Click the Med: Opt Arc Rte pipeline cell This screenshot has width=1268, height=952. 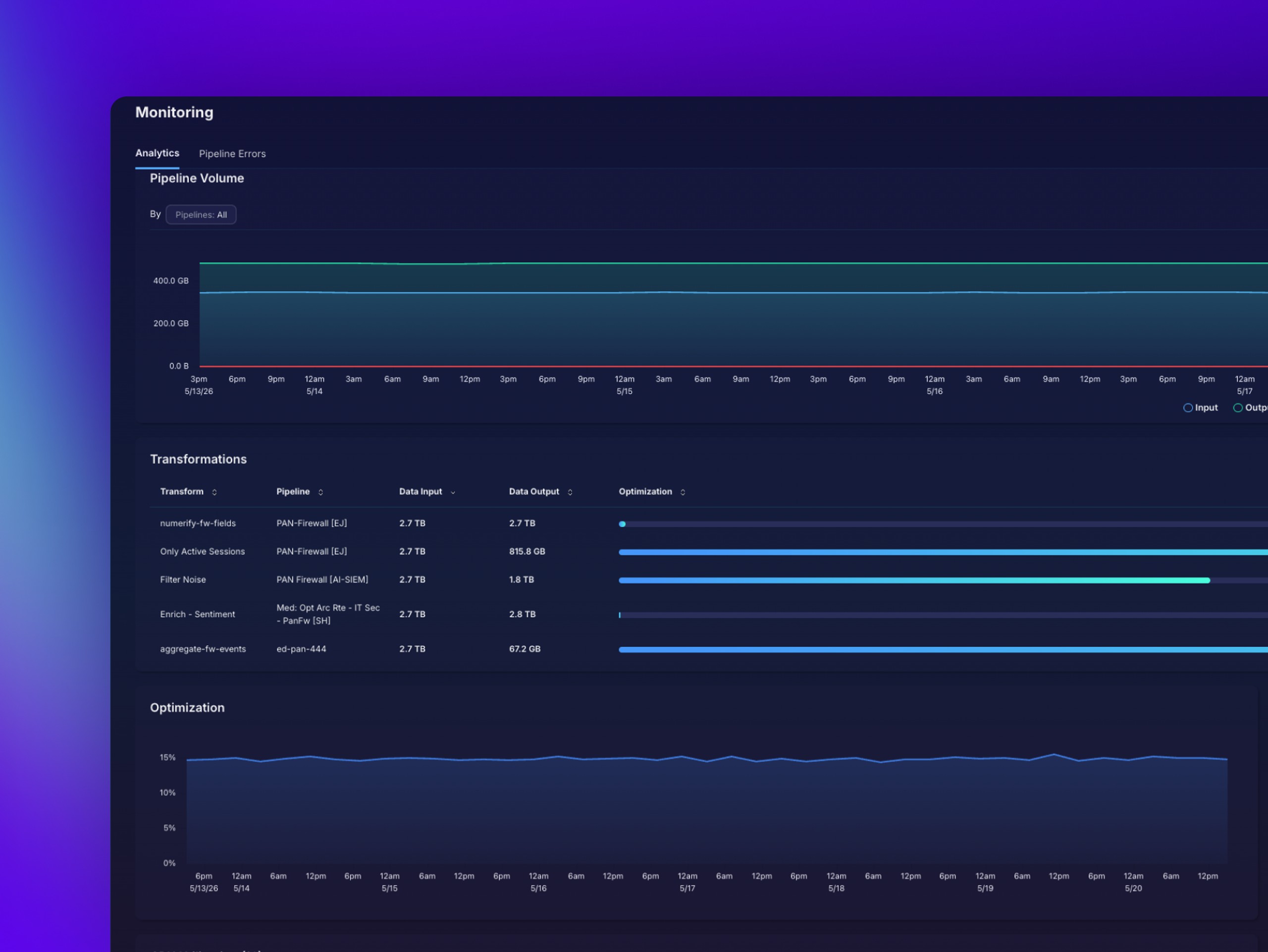coord(328,614)
